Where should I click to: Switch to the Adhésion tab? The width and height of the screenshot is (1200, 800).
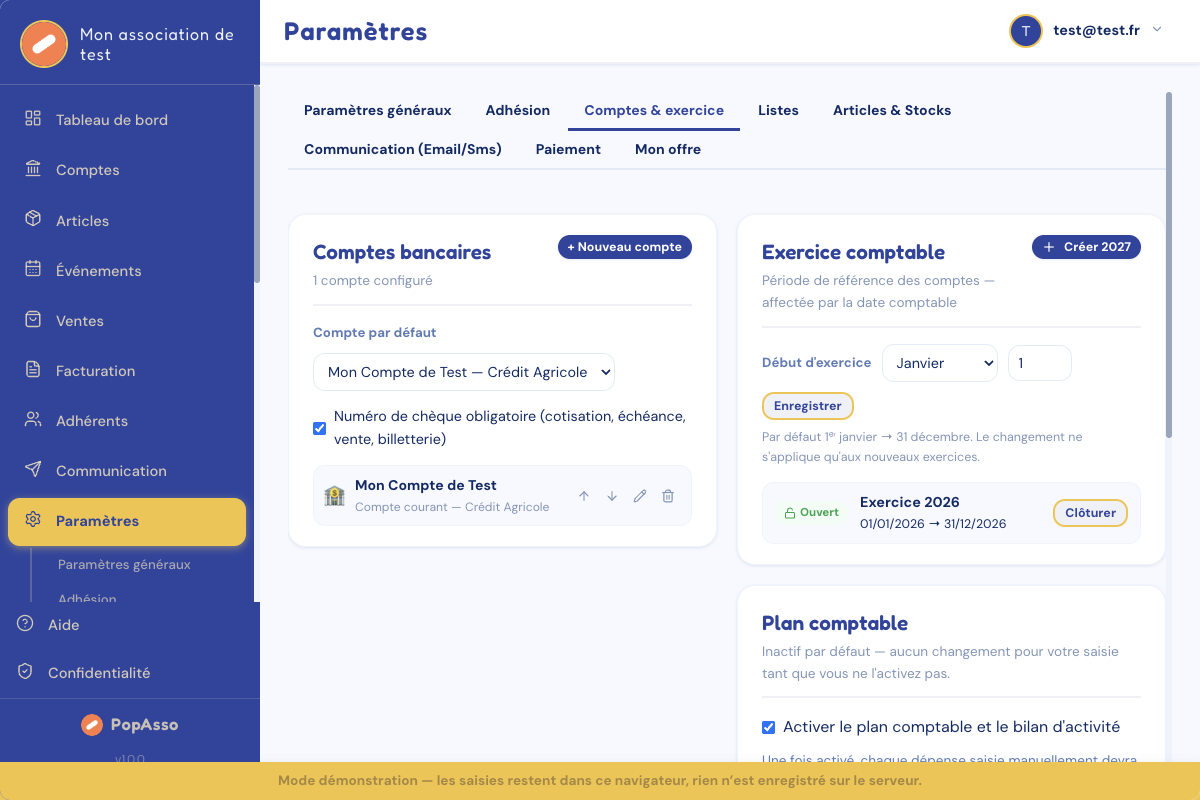[518, 110]
